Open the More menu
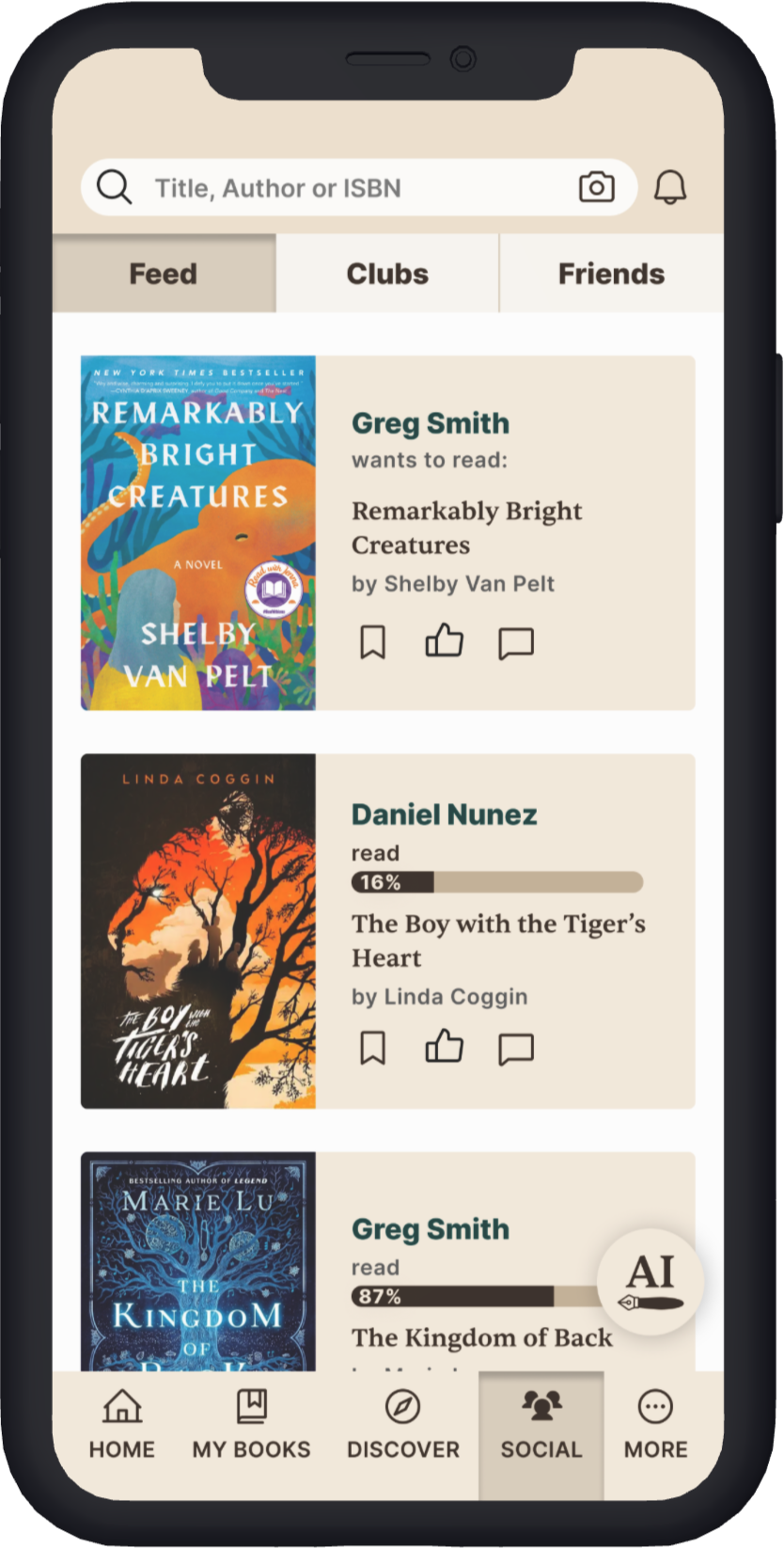The height and width of the screenshot is (1548, 784). (655, 1425)
